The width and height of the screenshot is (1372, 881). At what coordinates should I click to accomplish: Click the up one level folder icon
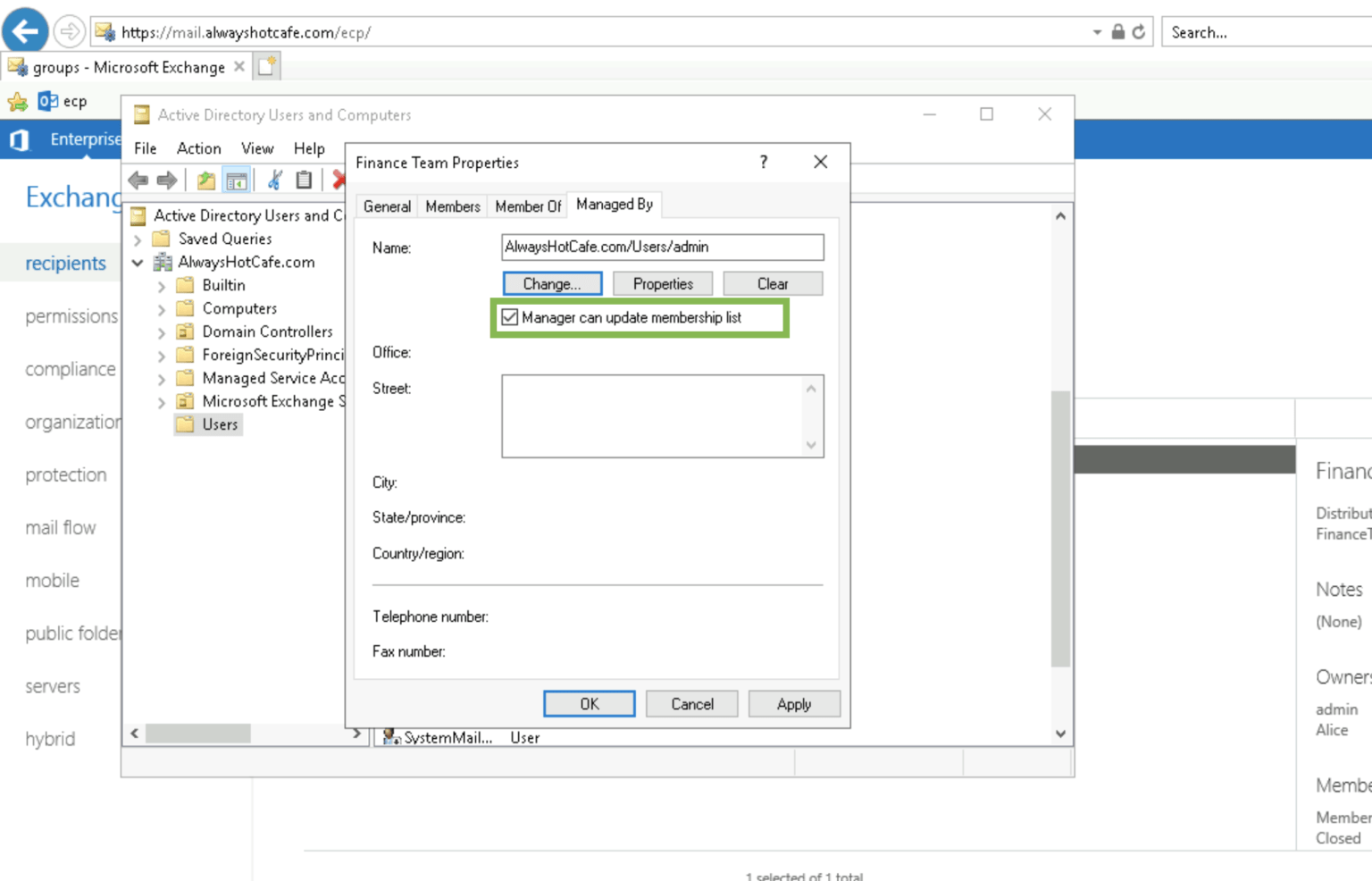[206, 180]
